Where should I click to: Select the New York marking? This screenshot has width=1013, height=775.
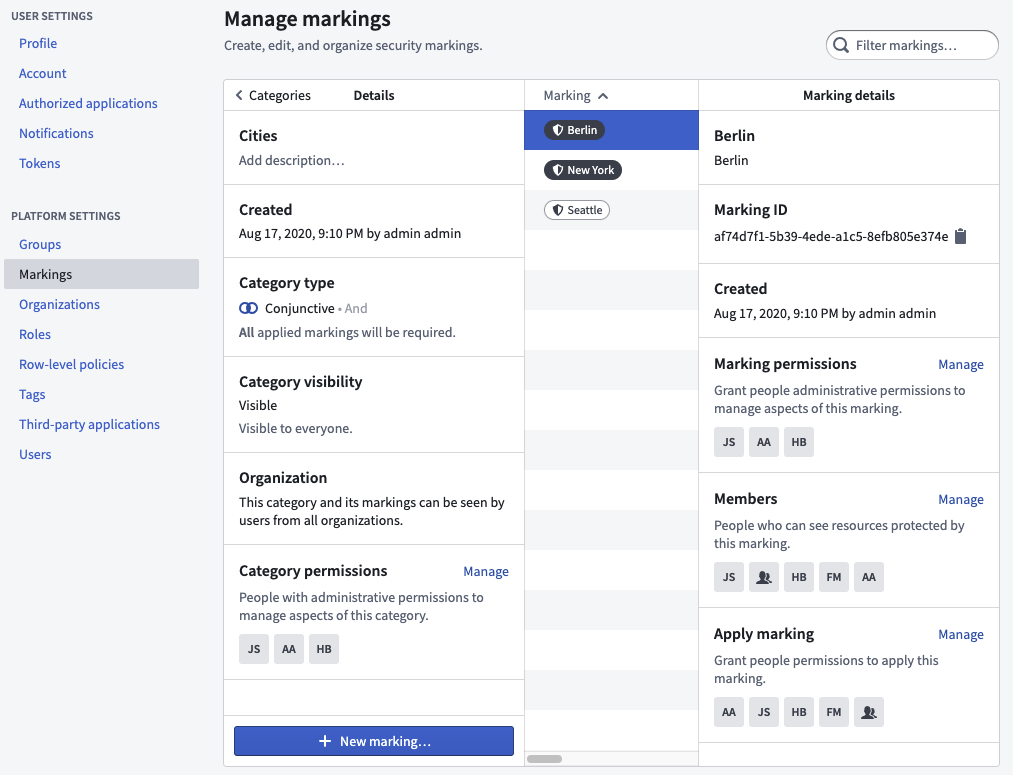583,170
